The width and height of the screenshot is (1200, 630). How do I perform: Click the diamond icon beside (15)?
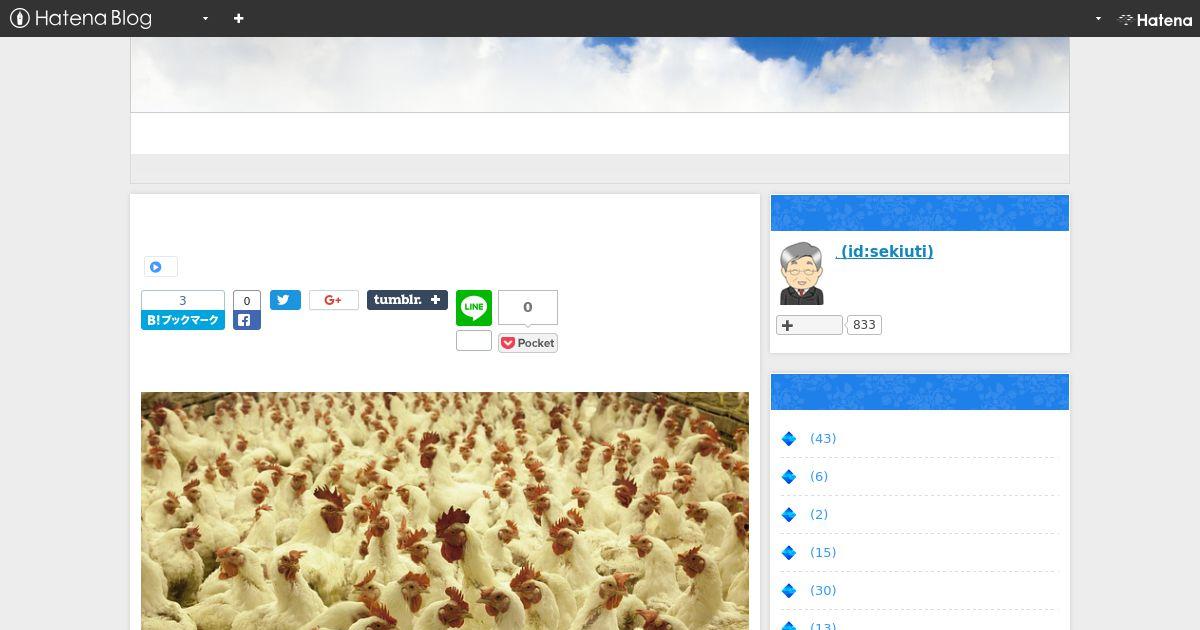788,553
